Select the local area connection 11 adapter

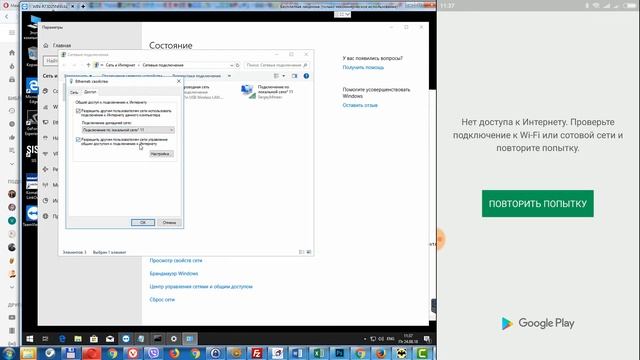coord(268,92)
